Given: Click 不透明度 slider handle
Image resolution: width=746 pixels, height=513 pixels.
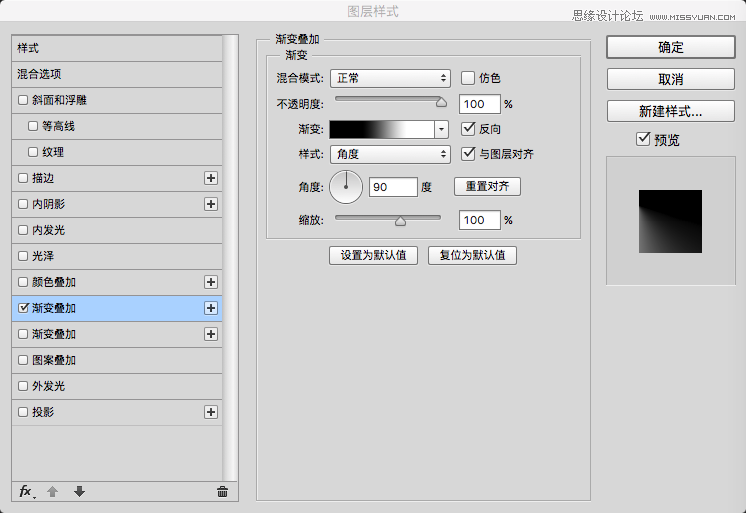Looking at the screenshot, I should pyautogui.click(x=442, y=102).
